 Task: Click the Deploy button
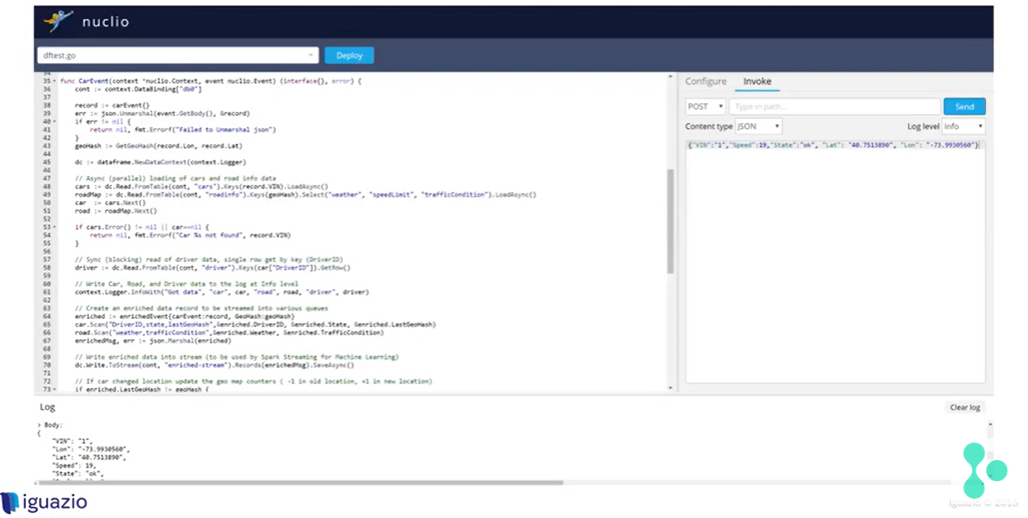pyautogui.click(x=349, y=55)
